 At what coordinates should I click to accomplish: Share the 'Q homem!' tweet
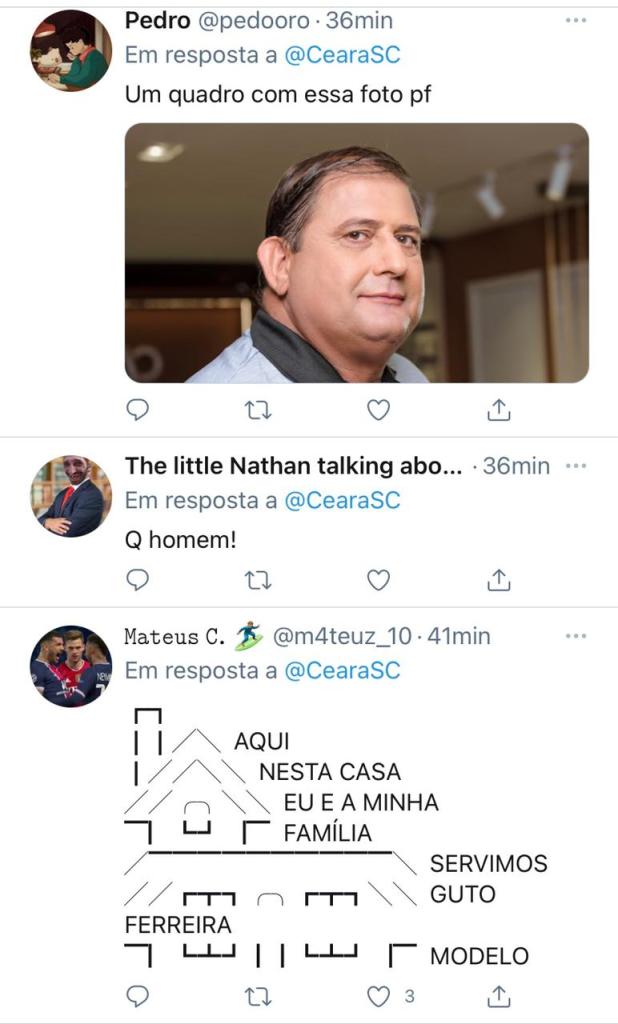(499, 580)
